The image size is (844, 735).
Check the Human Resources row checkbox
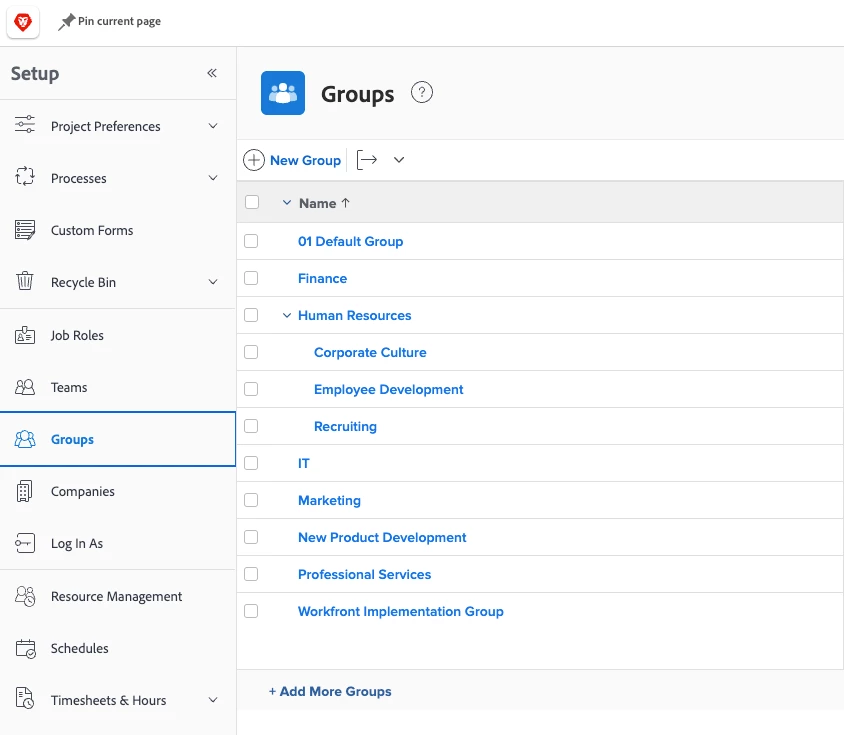tap(251, 315)
